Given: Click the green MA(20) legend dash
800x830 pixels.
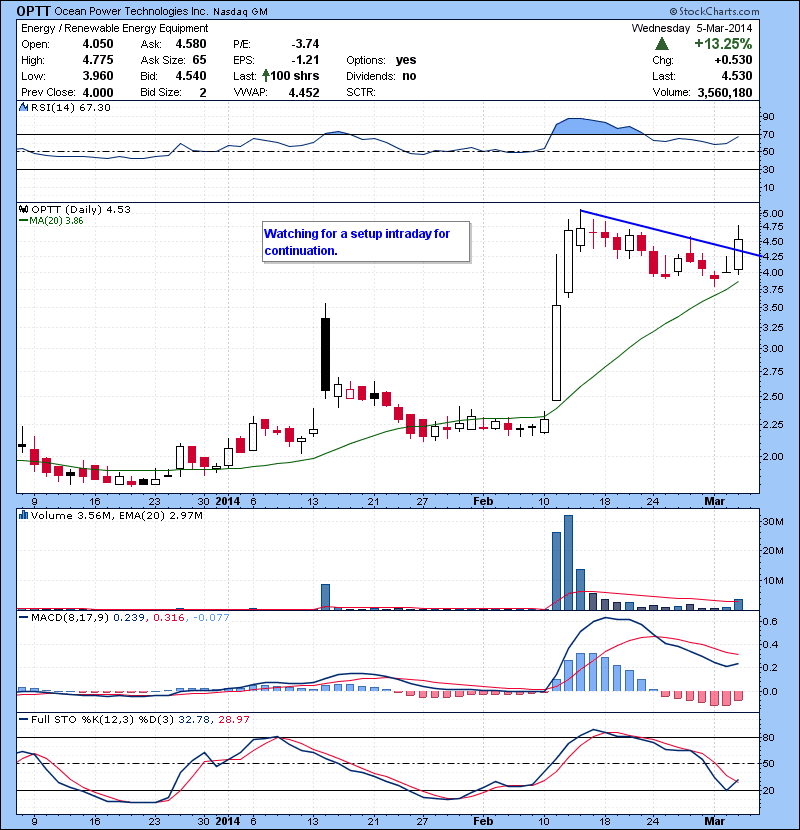Looking at the screenshot, I should coord(23,221).
